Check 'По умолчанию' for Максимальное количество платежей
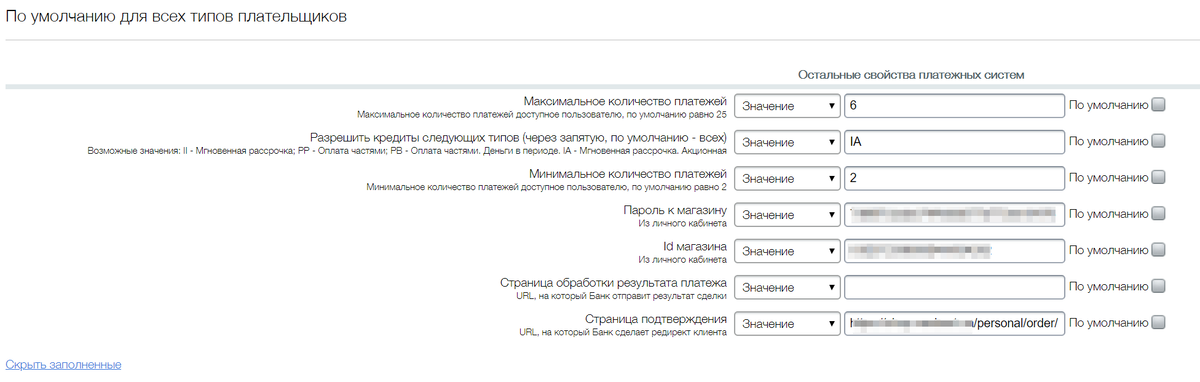The height and width of the screenshot is (382, 1200). point(1158,104)
